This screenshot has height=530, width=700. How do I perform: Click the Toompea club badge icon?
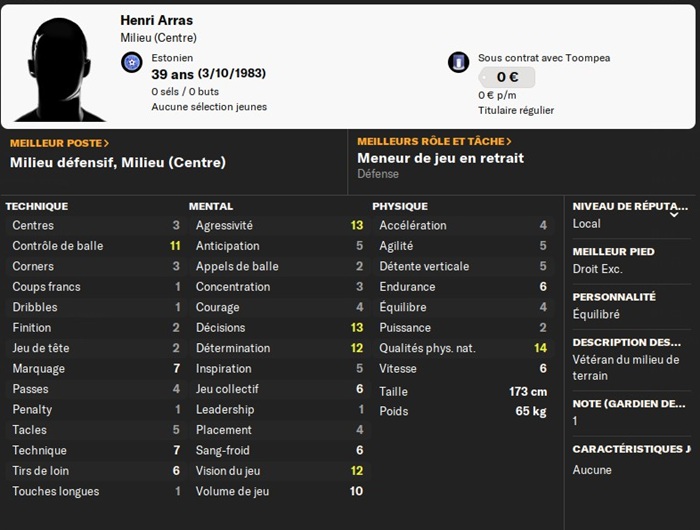[458, 62]
